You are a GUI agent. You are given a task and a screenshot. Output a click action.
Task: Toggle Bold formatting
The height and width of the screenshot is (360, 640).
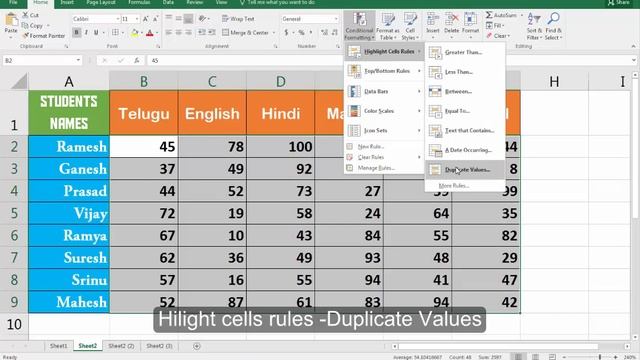(76, 32)
